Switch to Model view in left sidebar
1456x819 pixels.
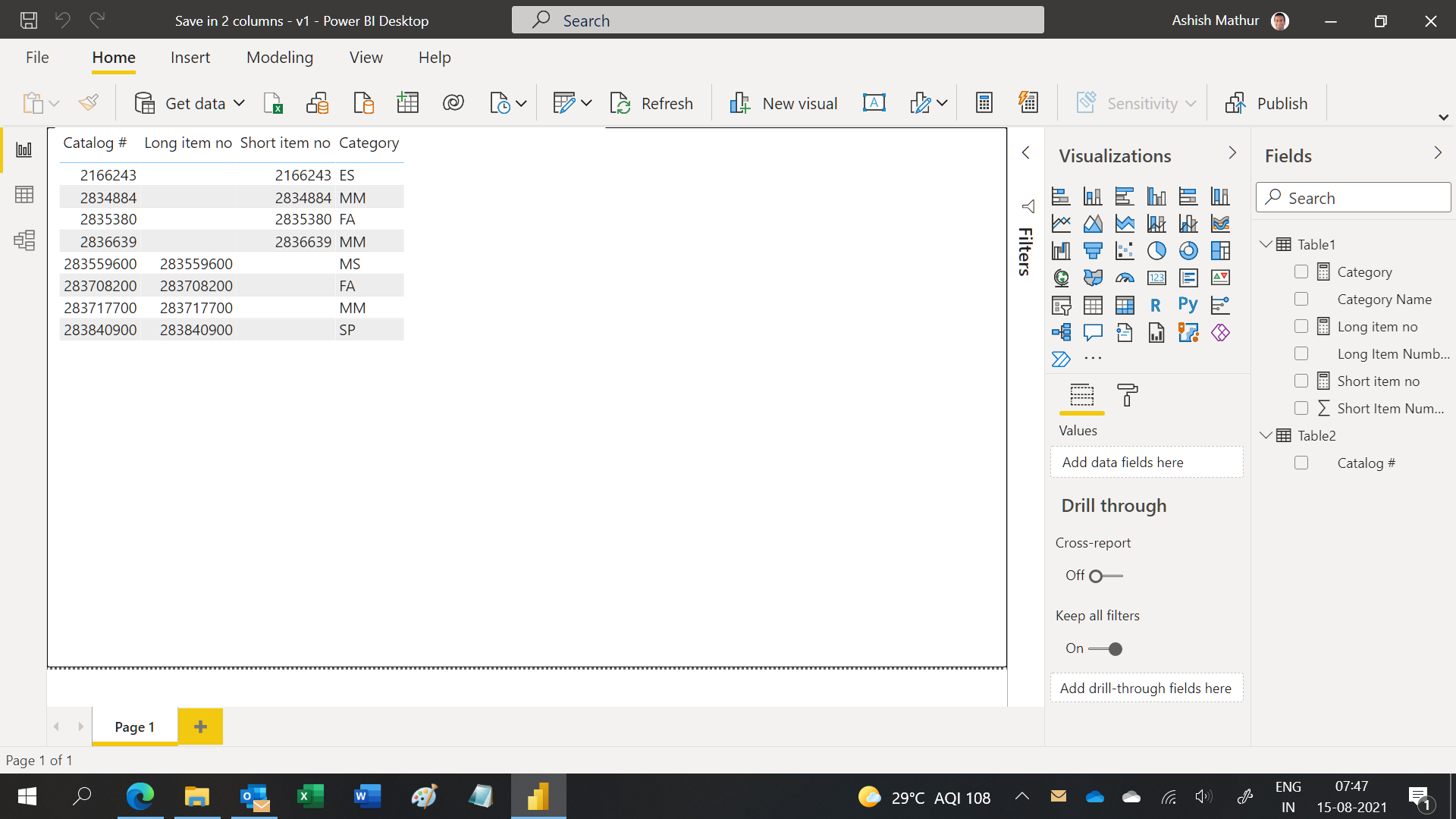(24, 240)
